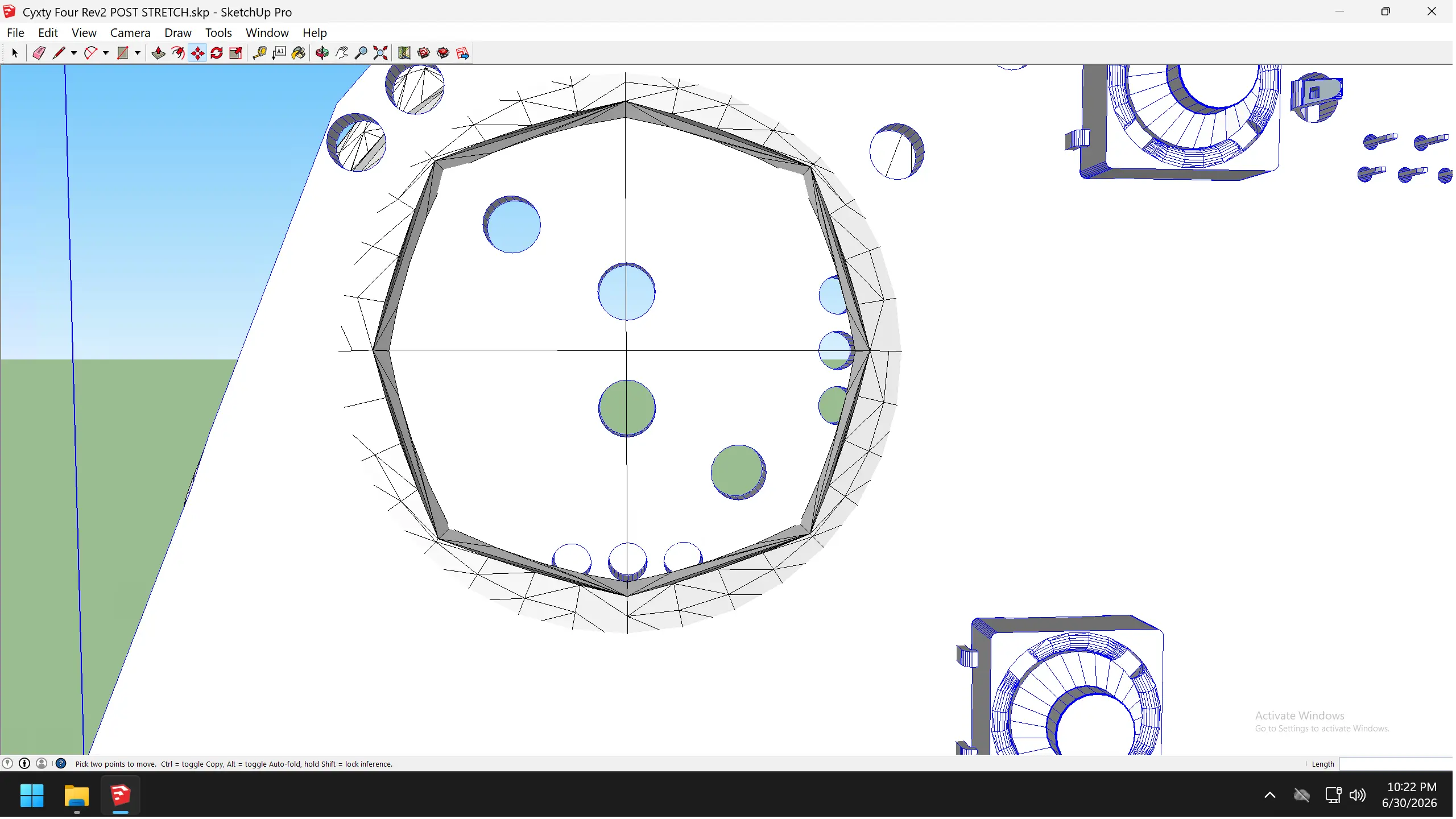Choose the Rotate tool
The width and height of the screenshot is (1456, 819).
click(217, 53)
